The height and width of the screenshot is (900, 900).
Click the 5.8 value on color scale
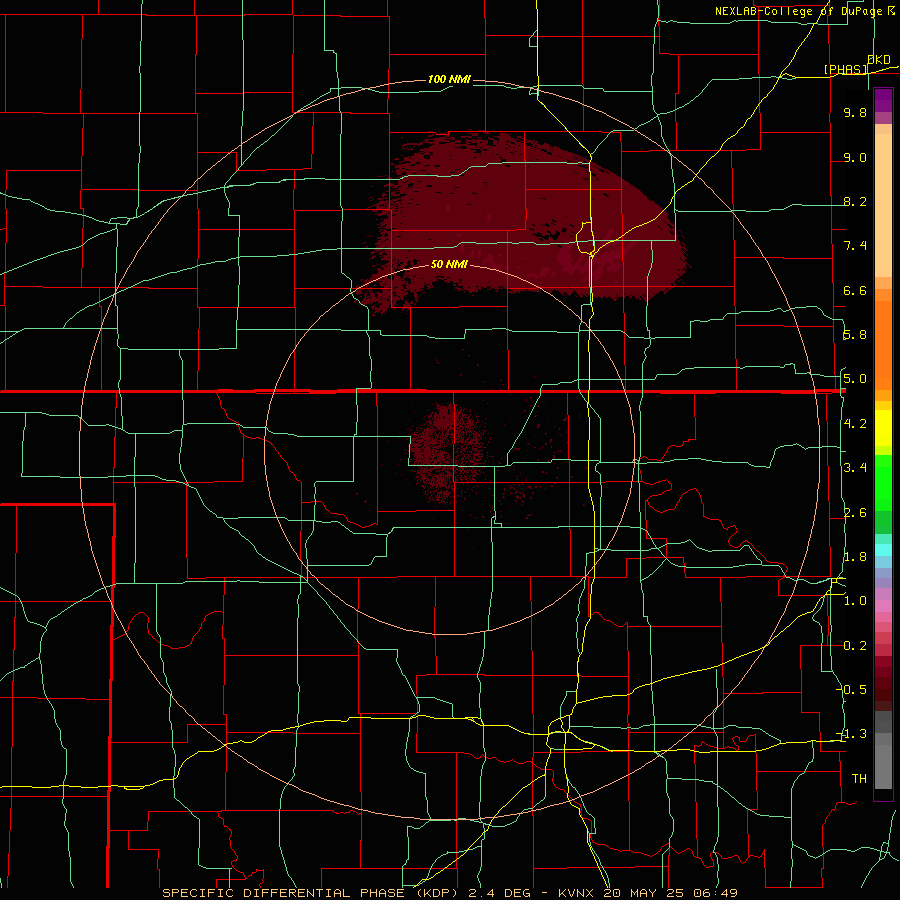click(855, 335)
